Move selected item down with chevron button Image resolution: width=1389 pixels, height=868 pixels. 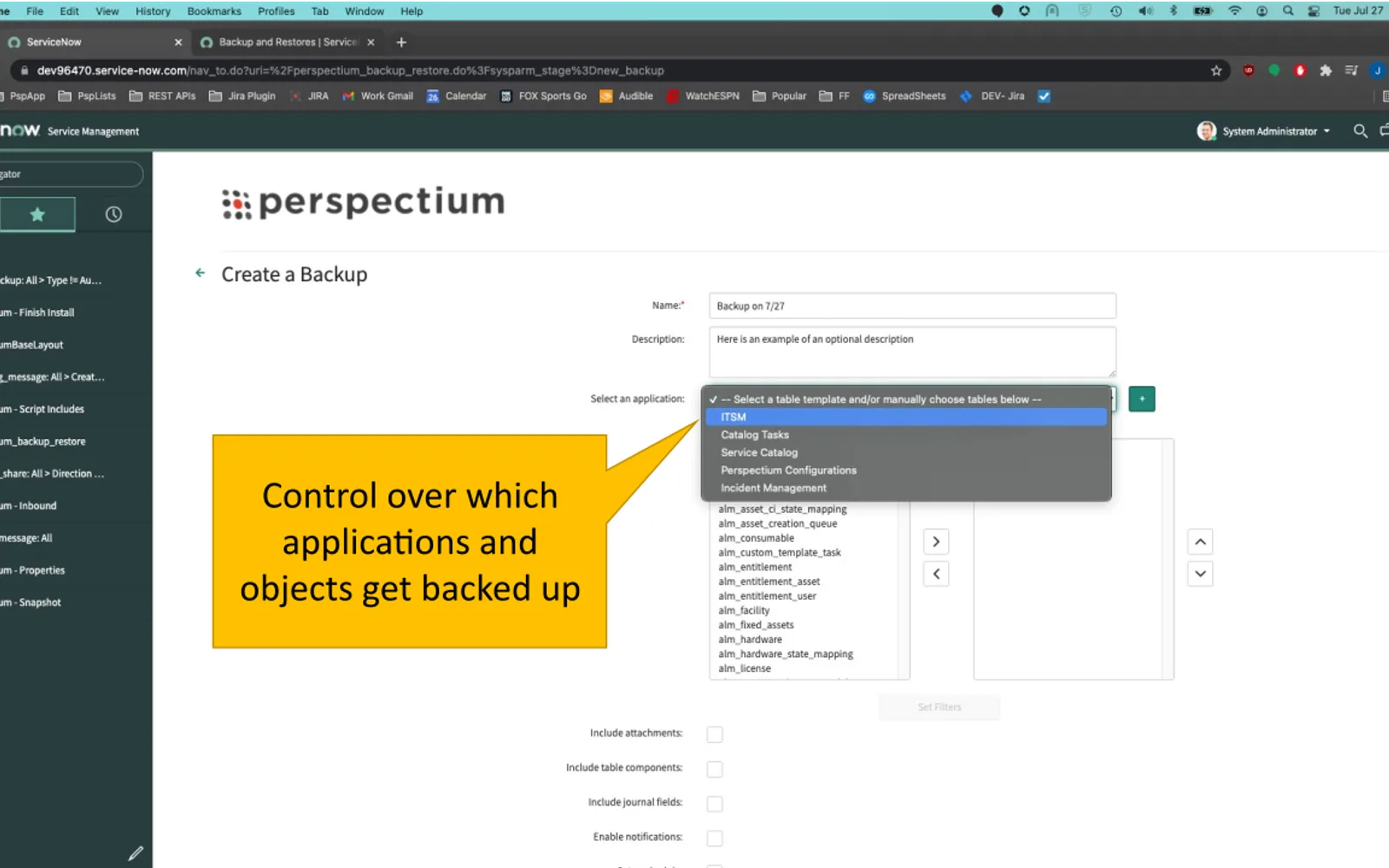1200,574
